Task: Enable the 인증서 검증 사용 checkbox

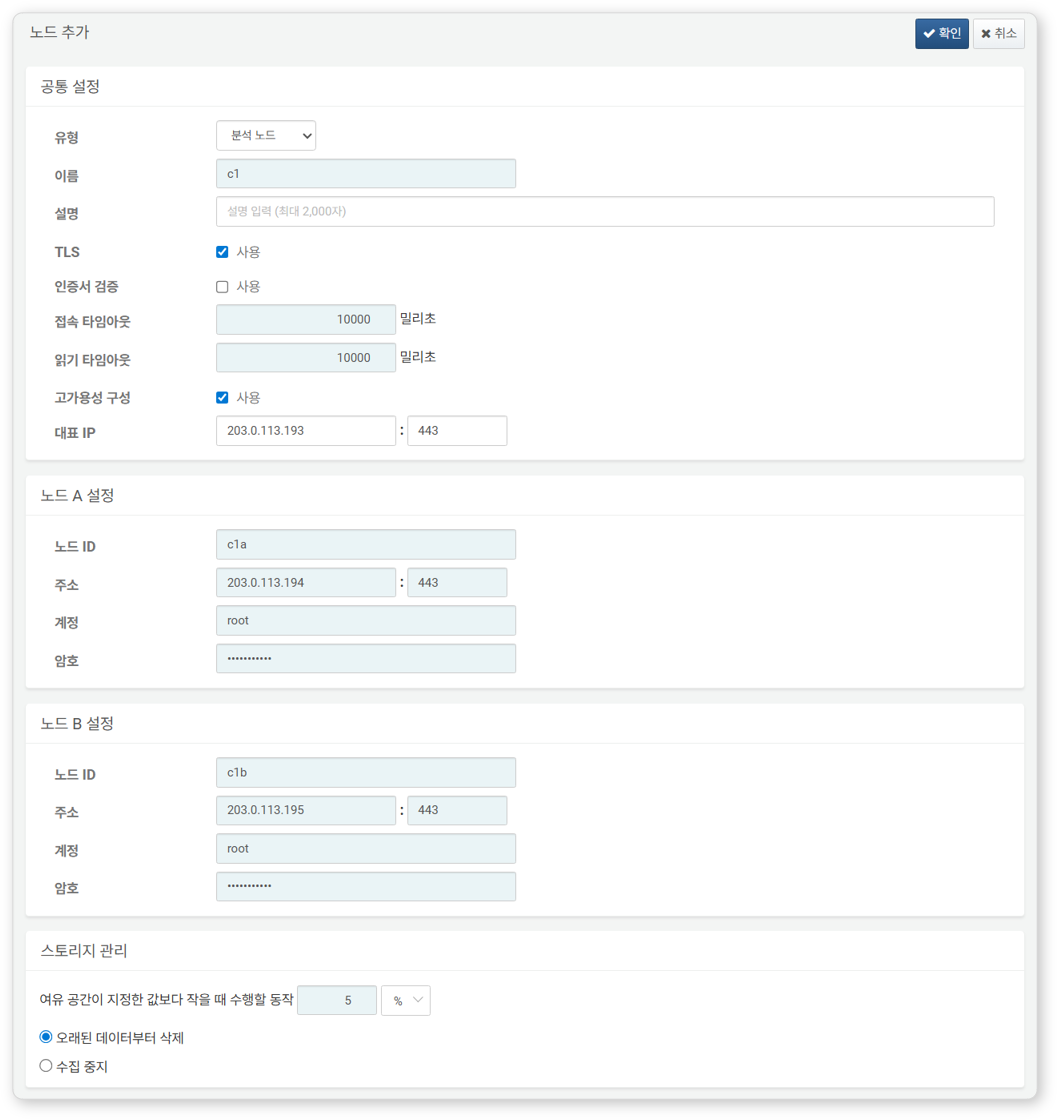Action: point(222,286)
